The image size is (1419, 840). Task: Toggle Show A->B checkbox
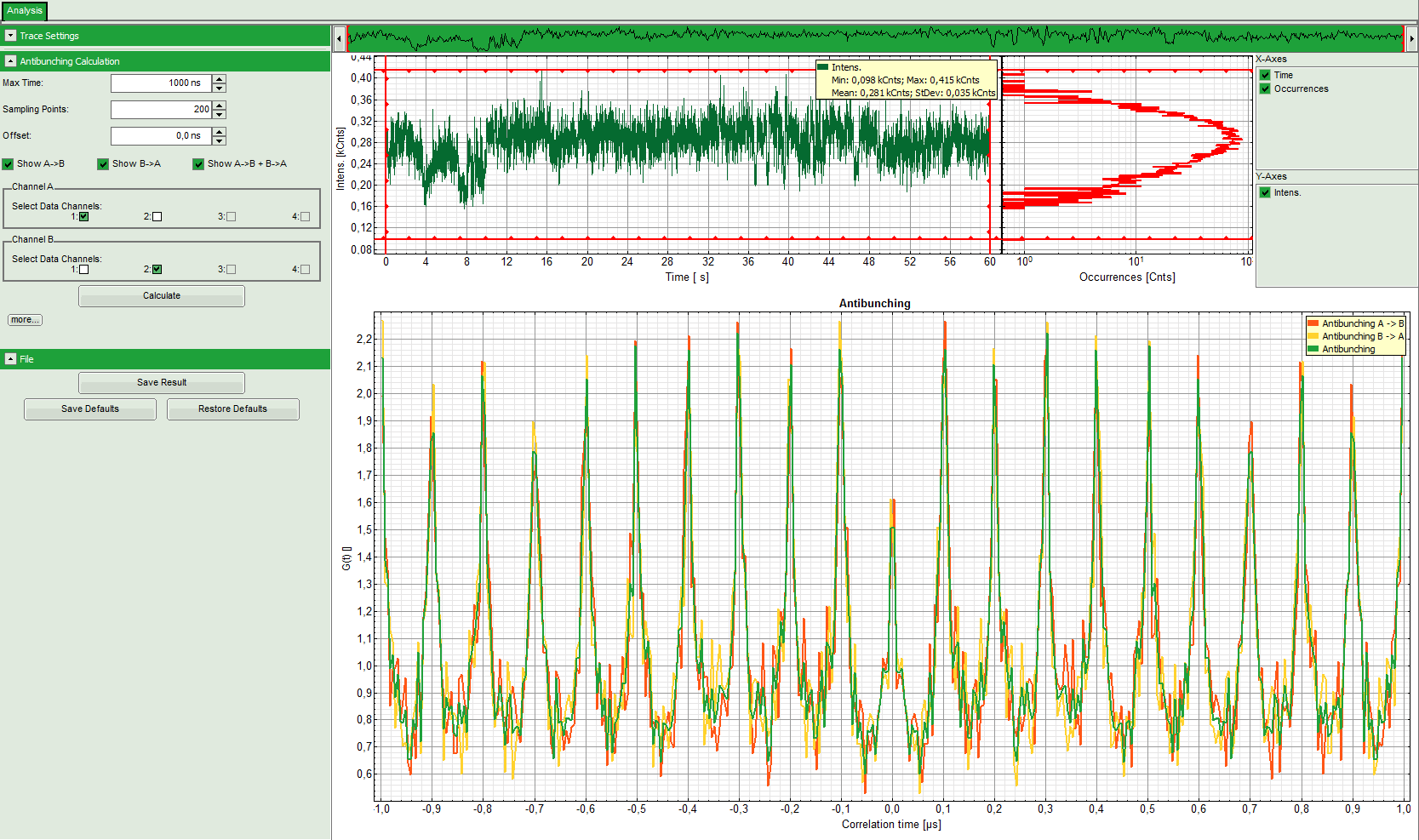pos(9,164)
